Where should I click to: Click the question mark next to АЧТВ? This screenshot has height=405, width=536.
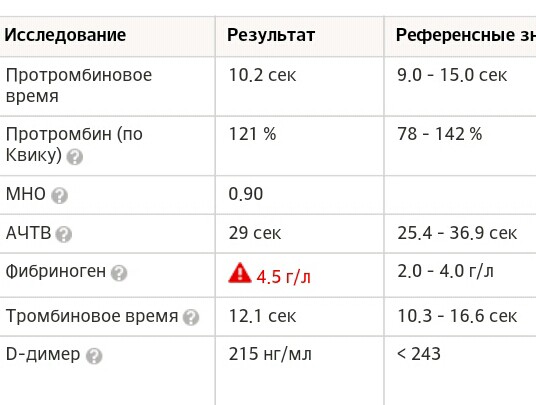click(x=64, y=234)
